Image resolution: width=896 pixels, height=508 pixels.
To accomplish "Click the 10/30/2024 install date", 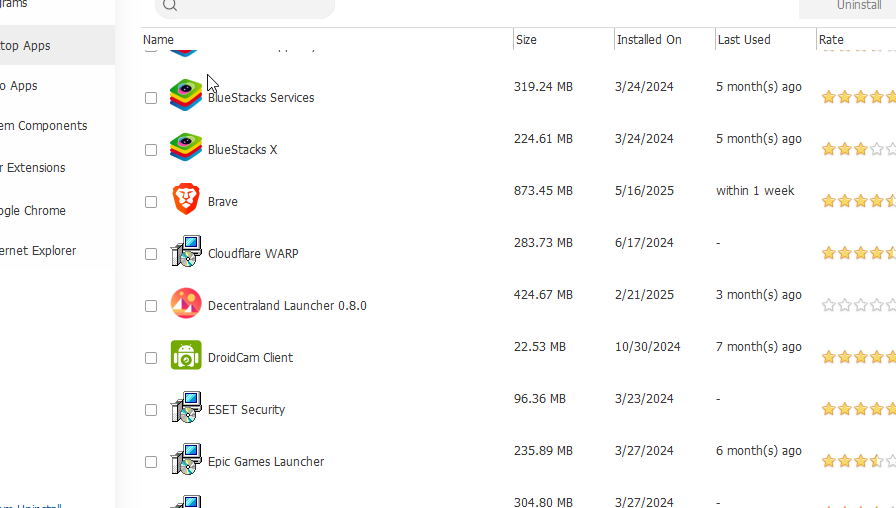I will click(x=648, y=347).
